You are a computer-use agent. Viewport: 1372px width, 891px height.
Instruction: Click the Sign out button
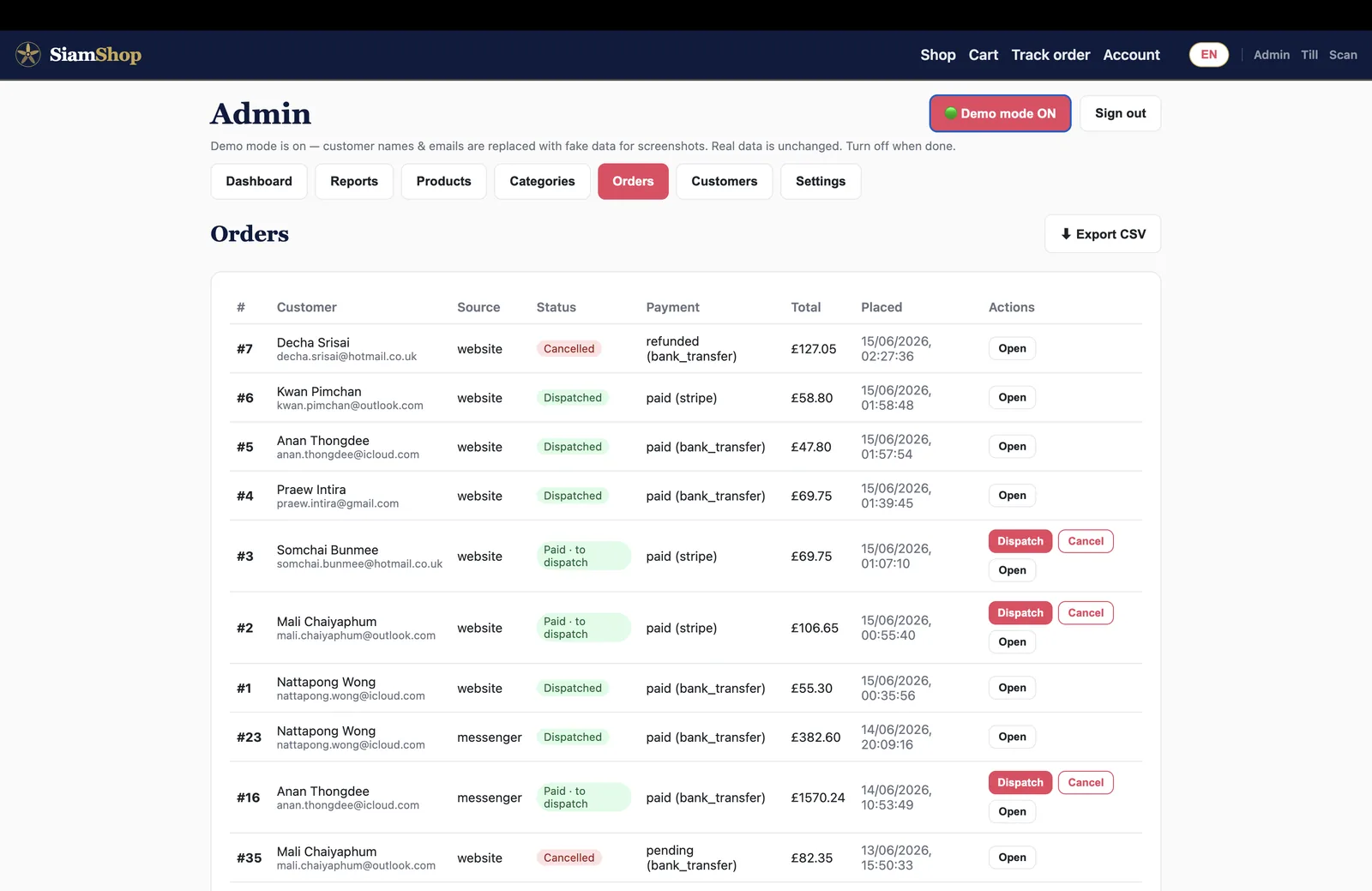1120,113
